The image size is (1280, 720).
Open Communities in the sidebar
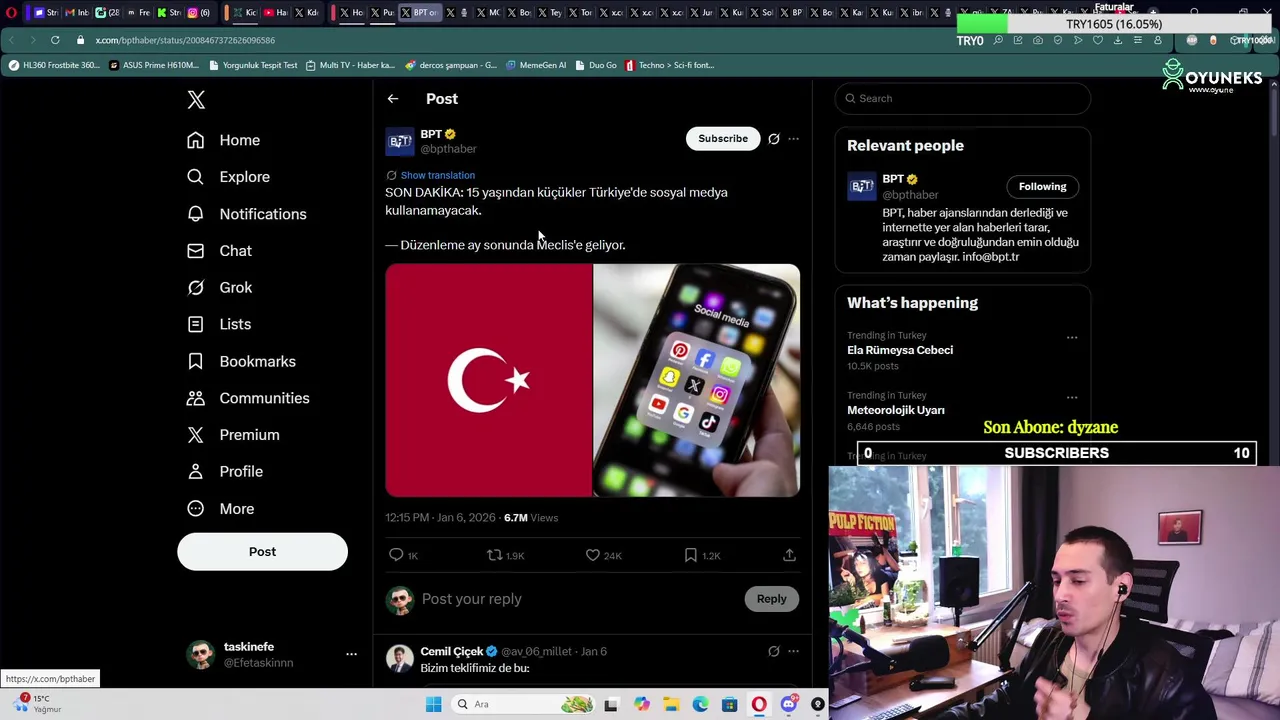(248, 398)
